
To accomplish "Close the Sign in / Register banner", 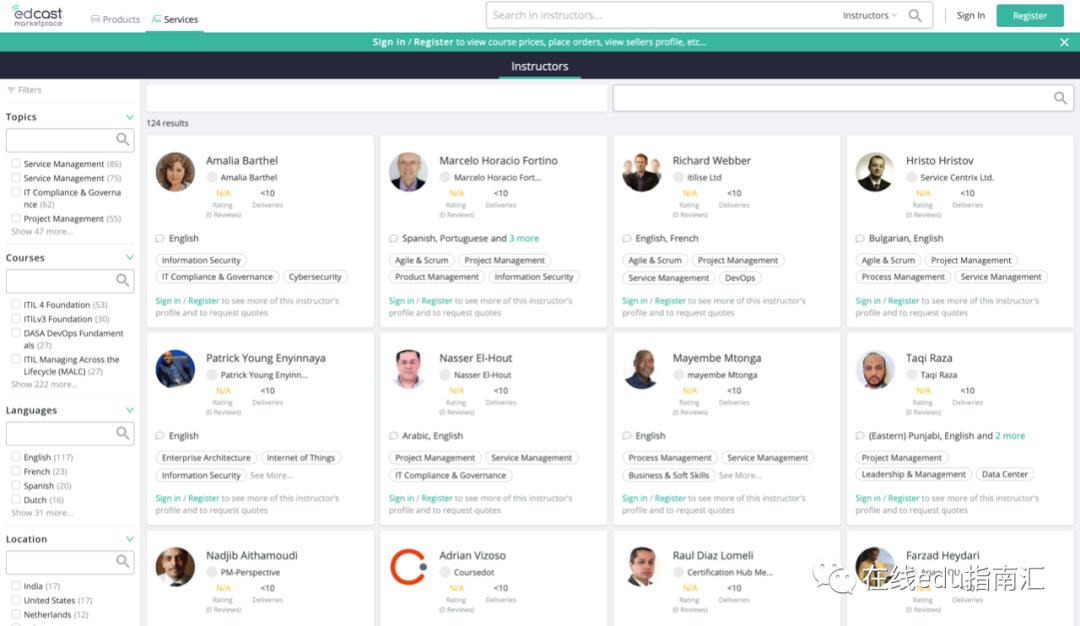I will coord(1064,42).
